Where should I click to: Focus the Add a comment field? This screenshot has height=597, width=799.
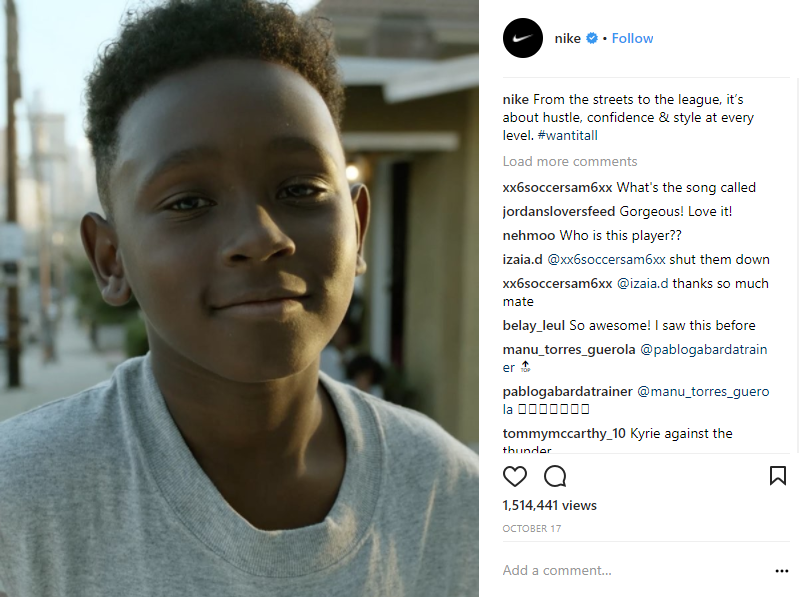pos(630,571)
